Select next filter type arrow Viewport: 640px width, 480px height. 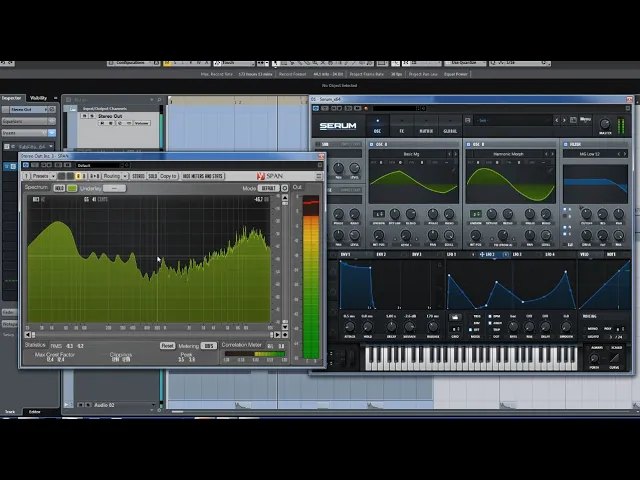pos(625,154)
